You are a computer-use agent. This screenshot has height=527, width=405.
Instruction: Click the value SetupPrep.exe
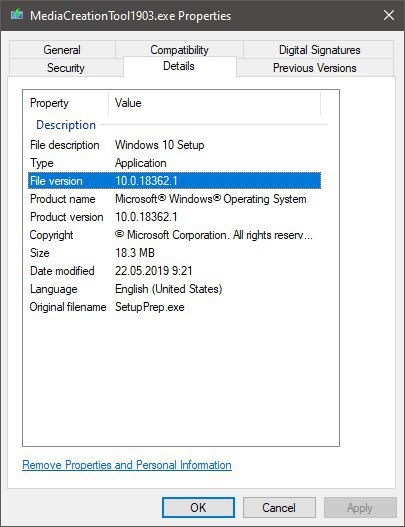point(150,307)
